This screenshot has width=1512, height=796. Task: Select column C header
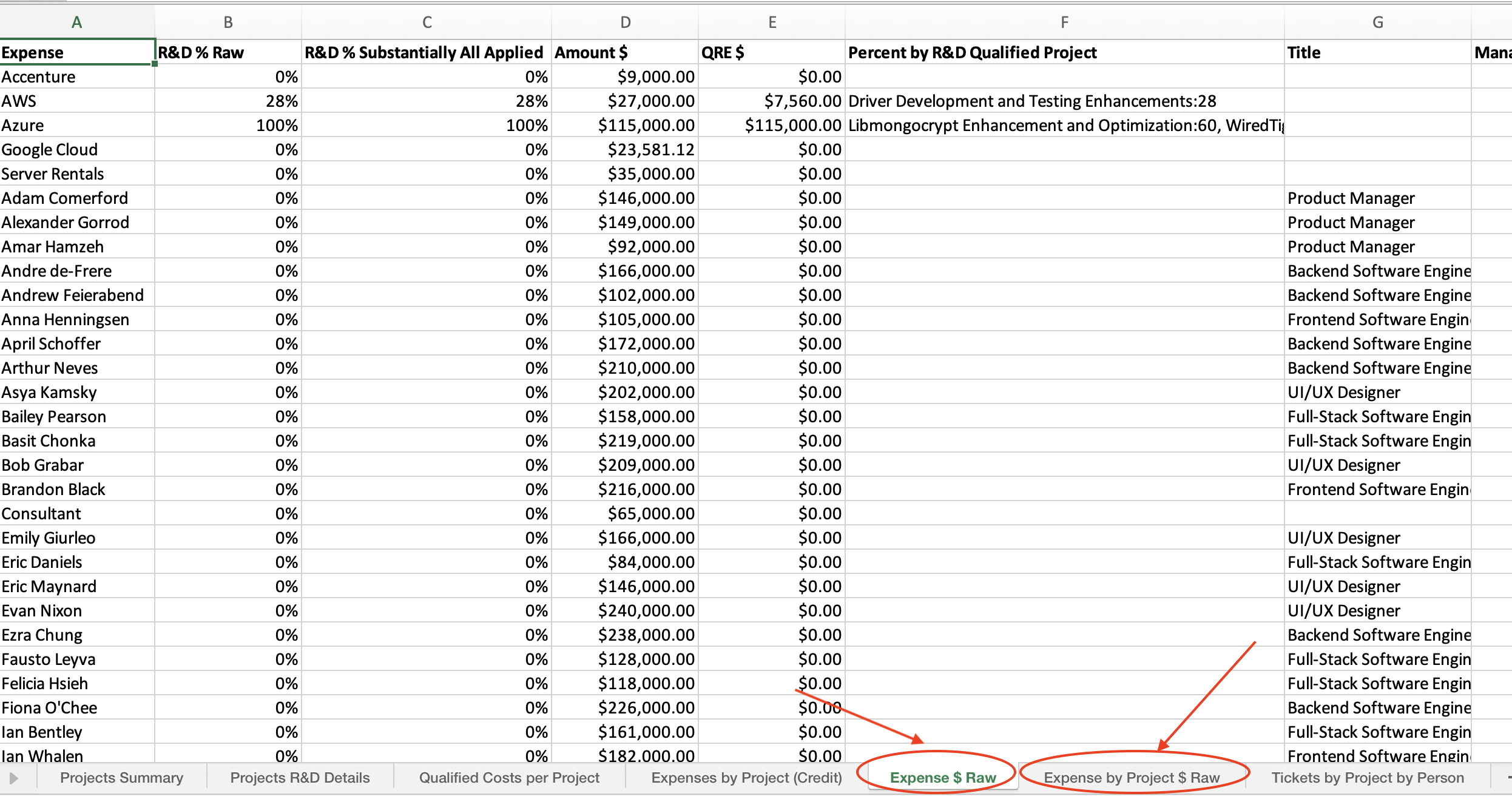pyautogui.click(x=427, y=22)
